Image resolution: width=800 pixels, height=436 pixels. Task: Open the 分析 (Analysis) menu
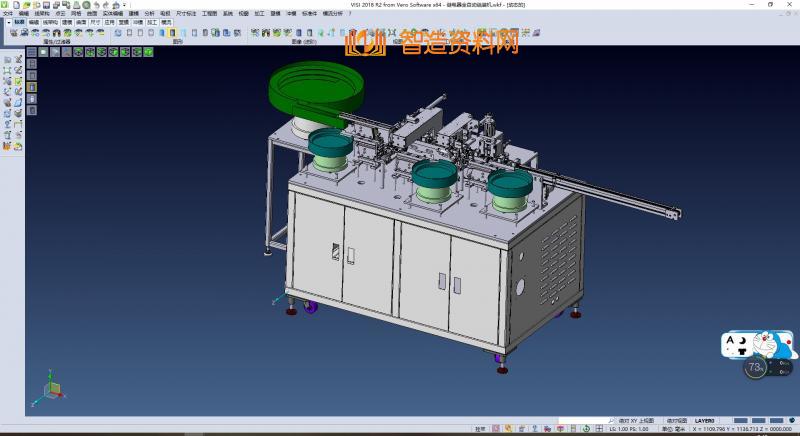point(149,13)
